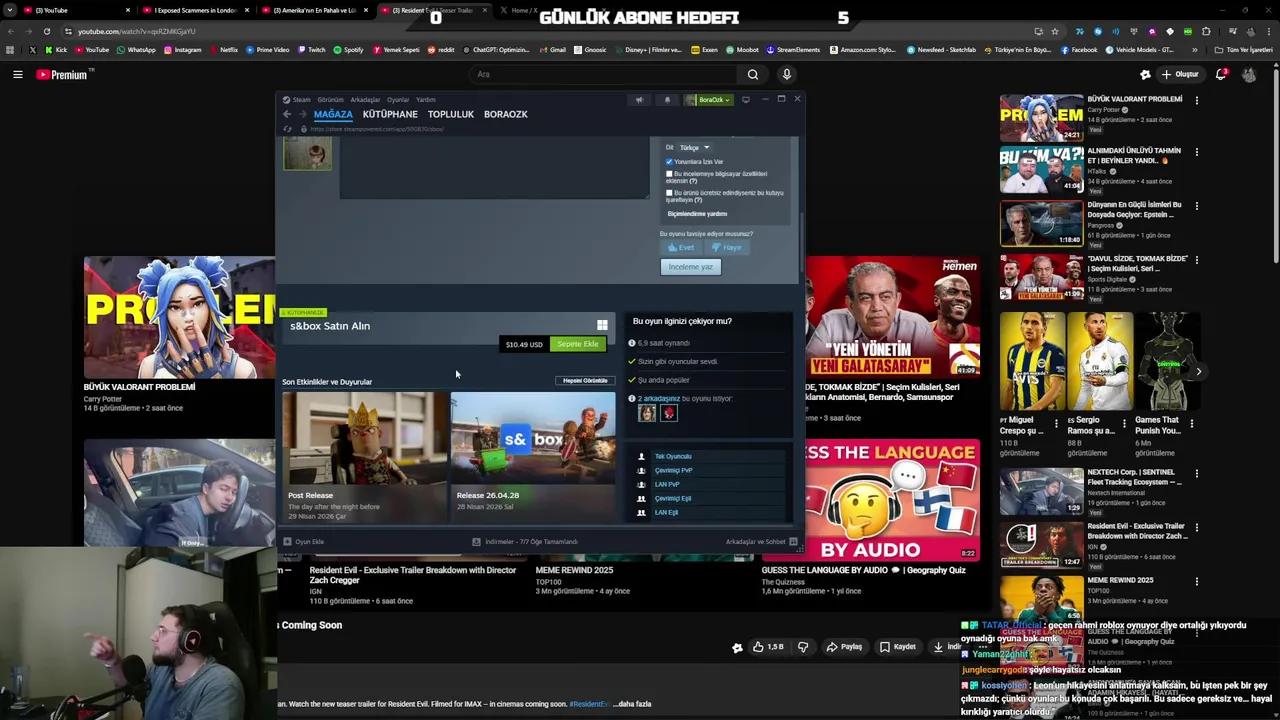
Task: Open BORAOZK profile tab in Steam
Action: pos(506,114)
